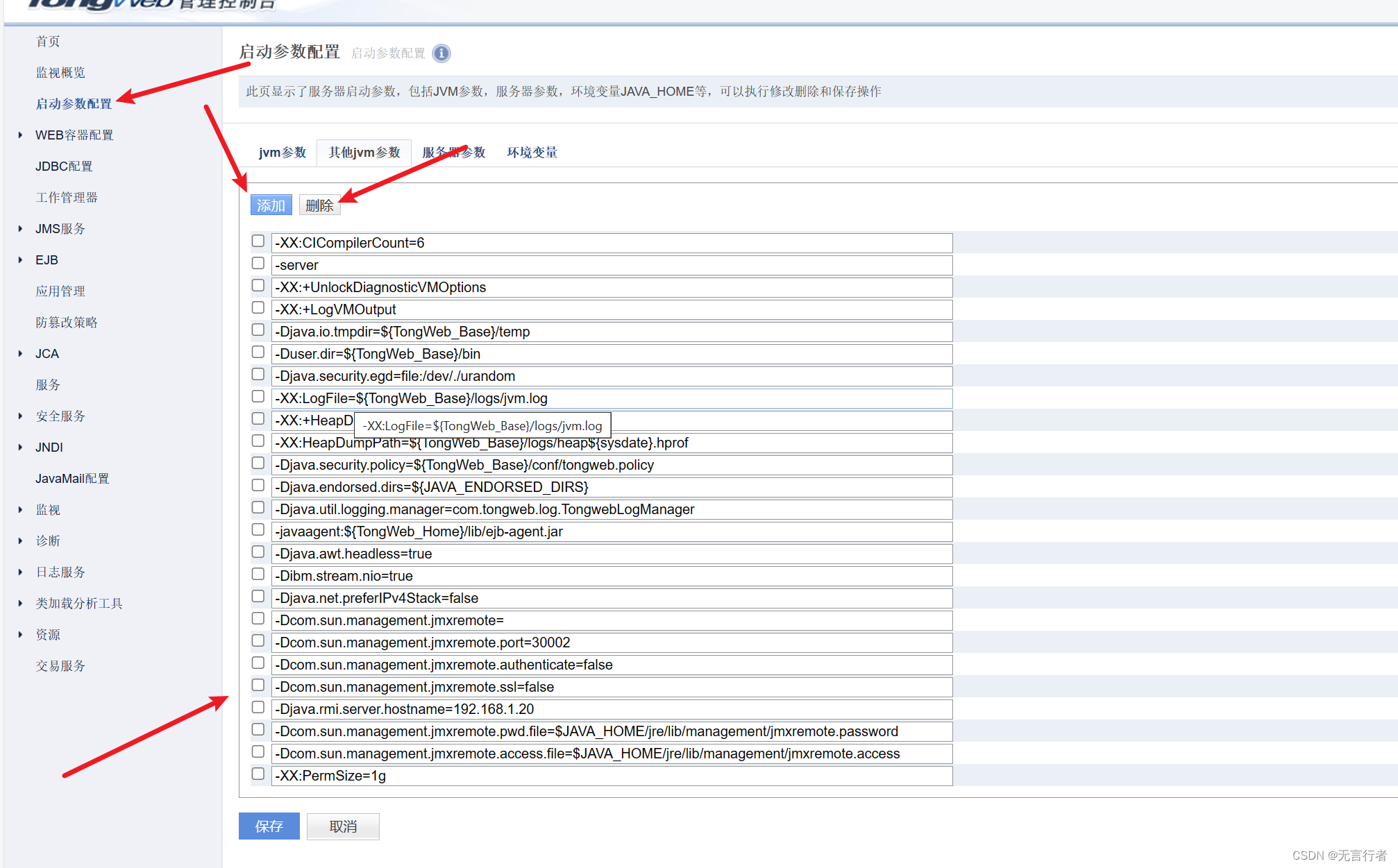The height and width of the screenshot is (868, 1398).
Task: Open JDBC配置 in the sidebar
Action: point(64,167)
